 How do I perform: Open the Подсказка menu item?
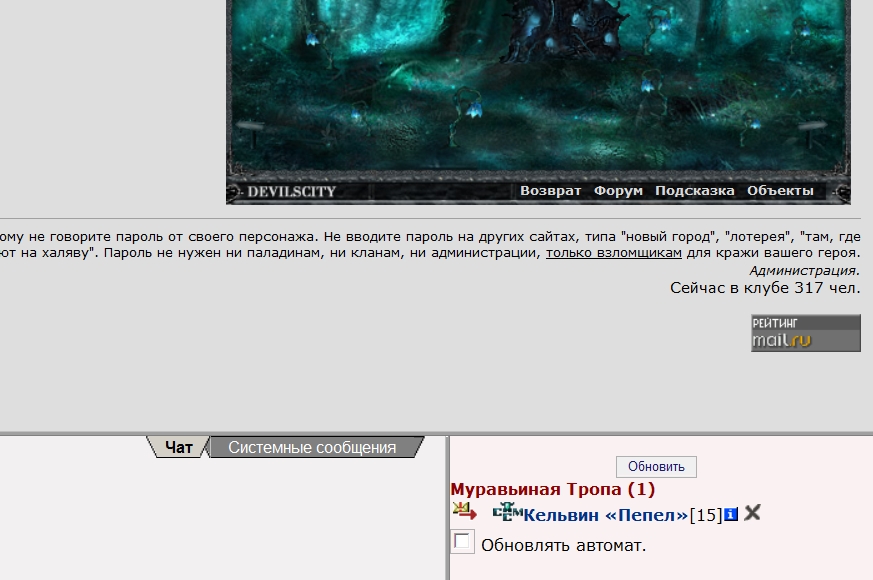pyautogui.click(x=694, y=191)
